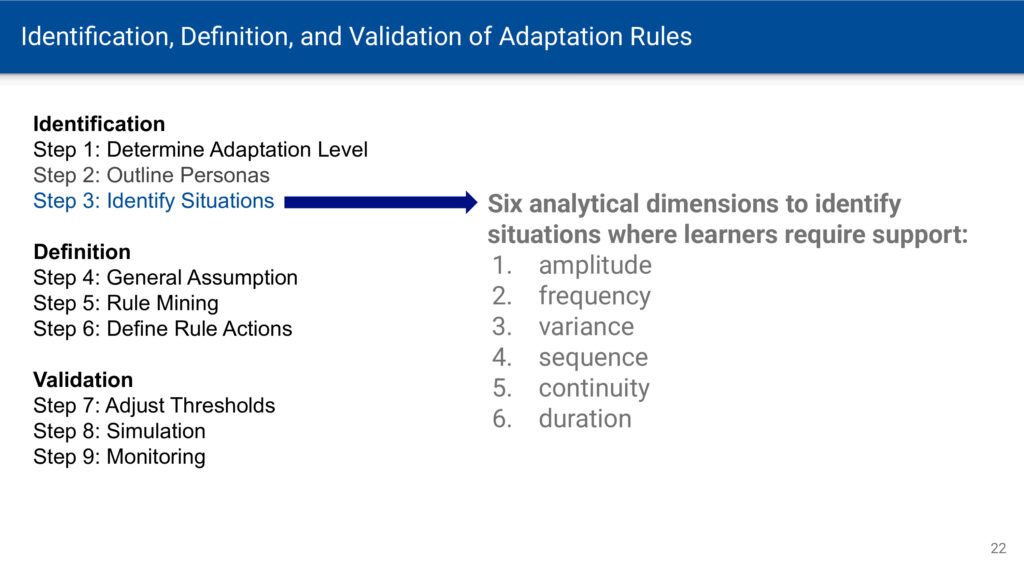Select Step 7: Adjust Thresholds
The height and width of the screenshot is (576, 1024).
pos(154,406)
